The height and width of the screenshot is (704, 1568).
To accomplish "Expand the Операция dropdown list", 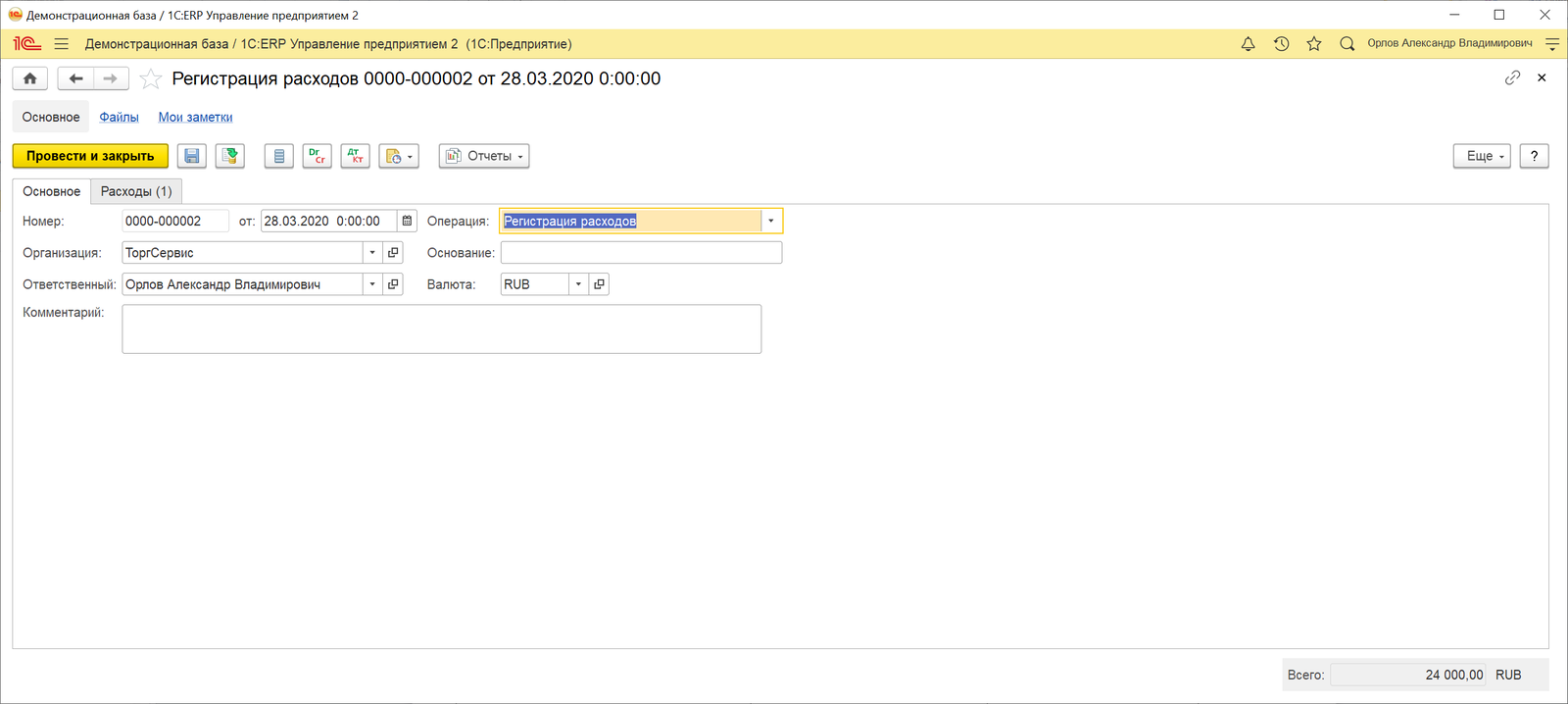I will [771, 222].
